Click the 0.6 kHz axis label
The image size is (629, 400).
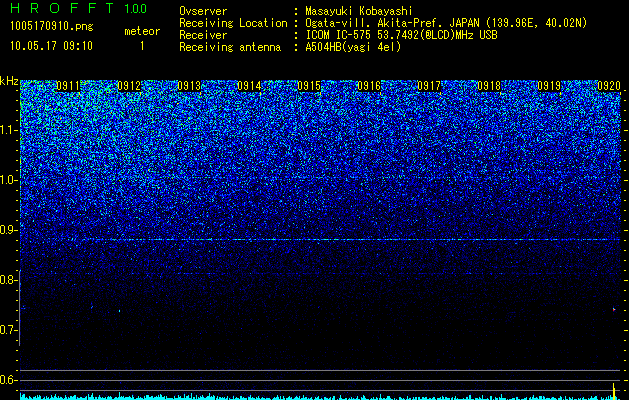coord(8,380)
